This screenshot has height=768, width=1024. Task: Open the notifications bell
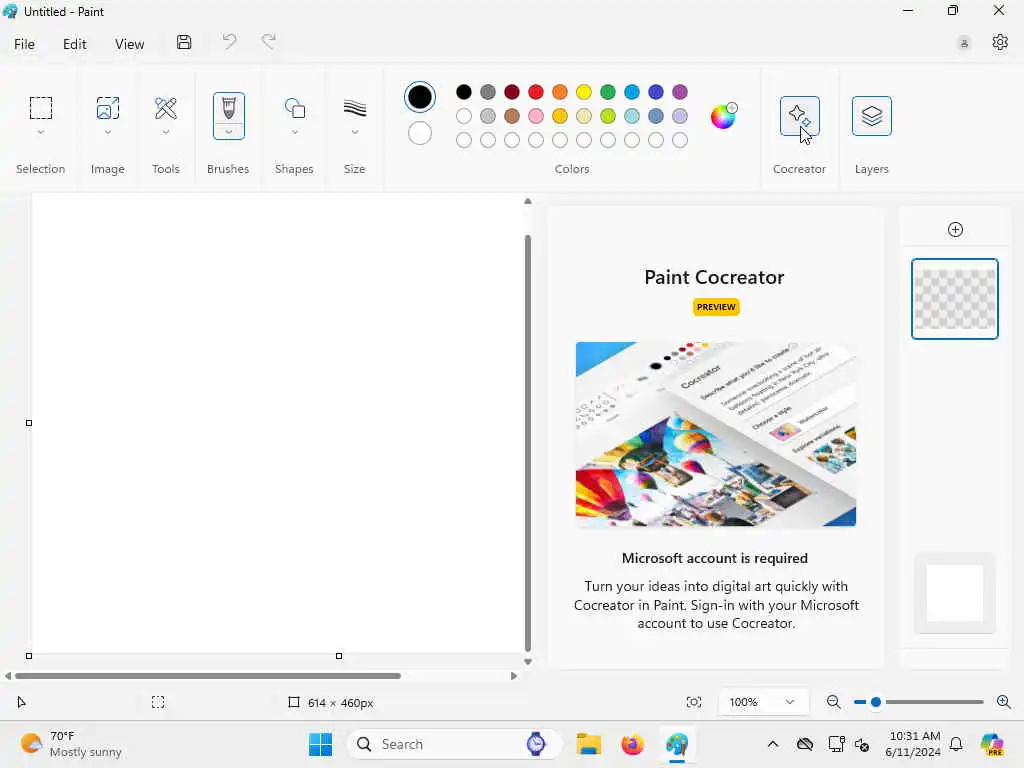956,744
